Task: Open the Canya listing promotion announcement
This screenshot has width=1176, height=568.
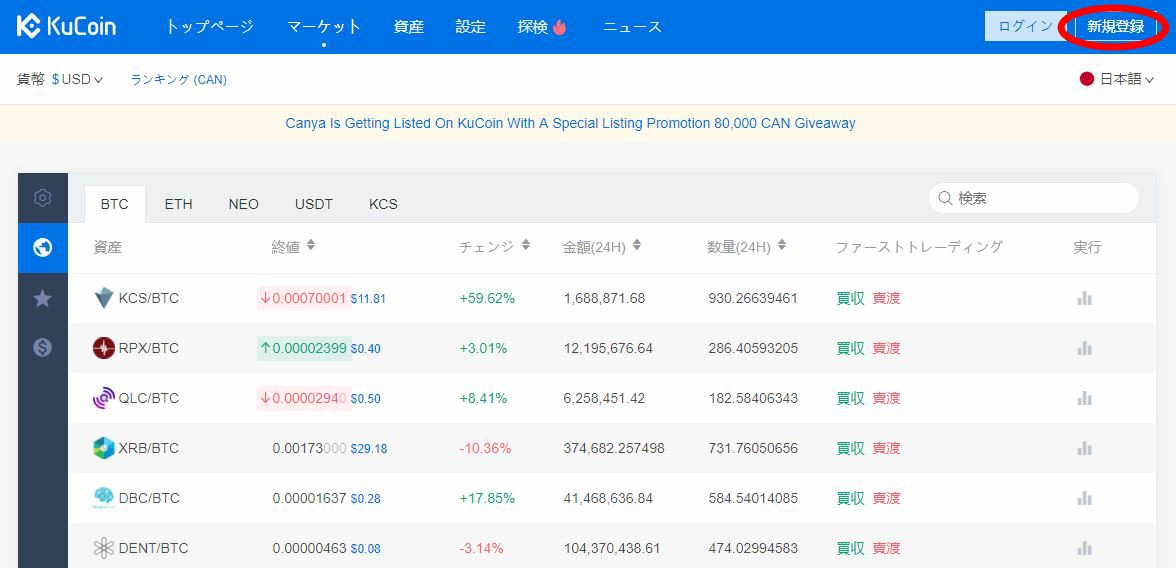Action: [570, 123]
